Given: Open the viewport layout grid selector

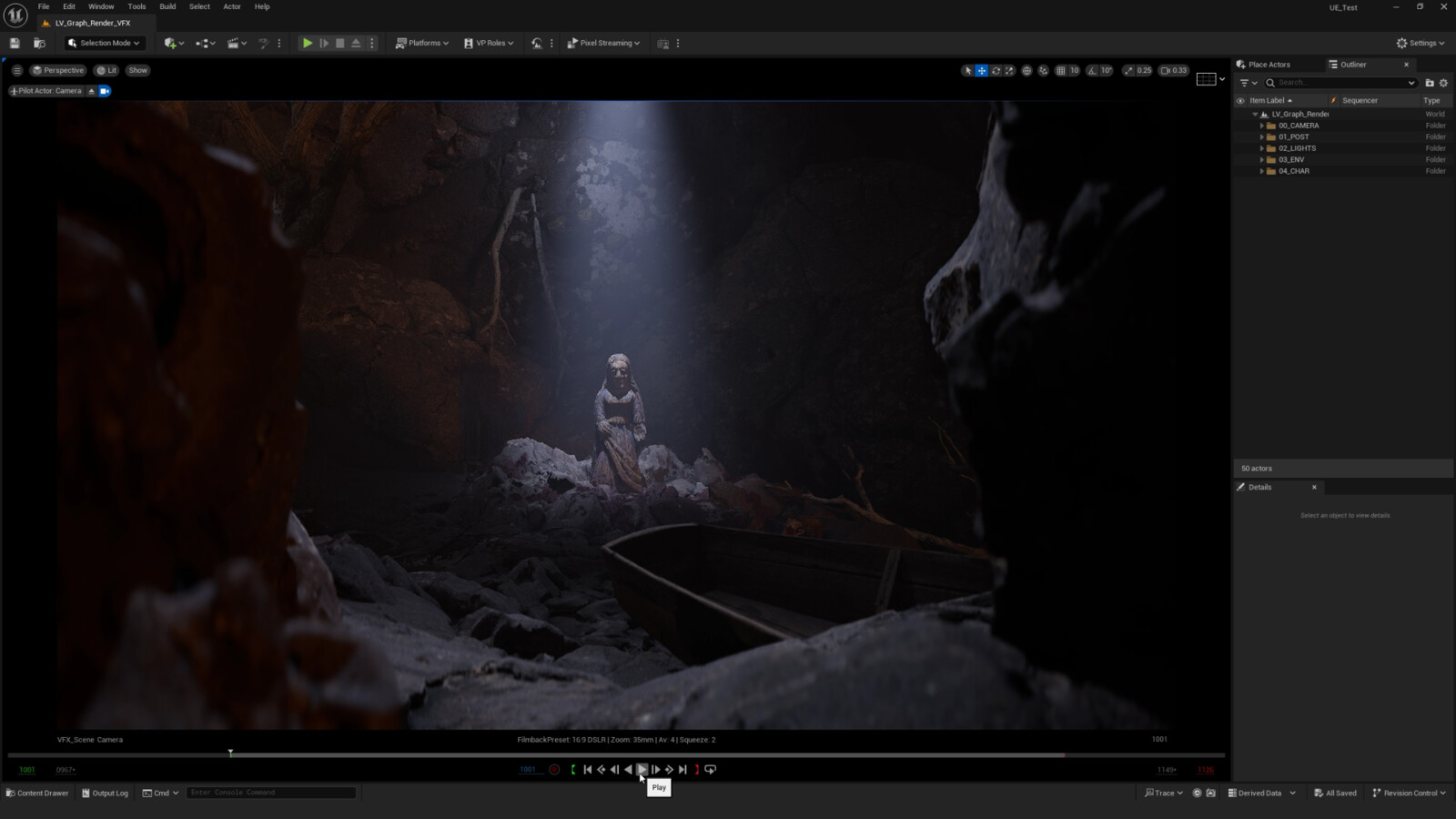Looking at the screenshot, I should 1210,79.
